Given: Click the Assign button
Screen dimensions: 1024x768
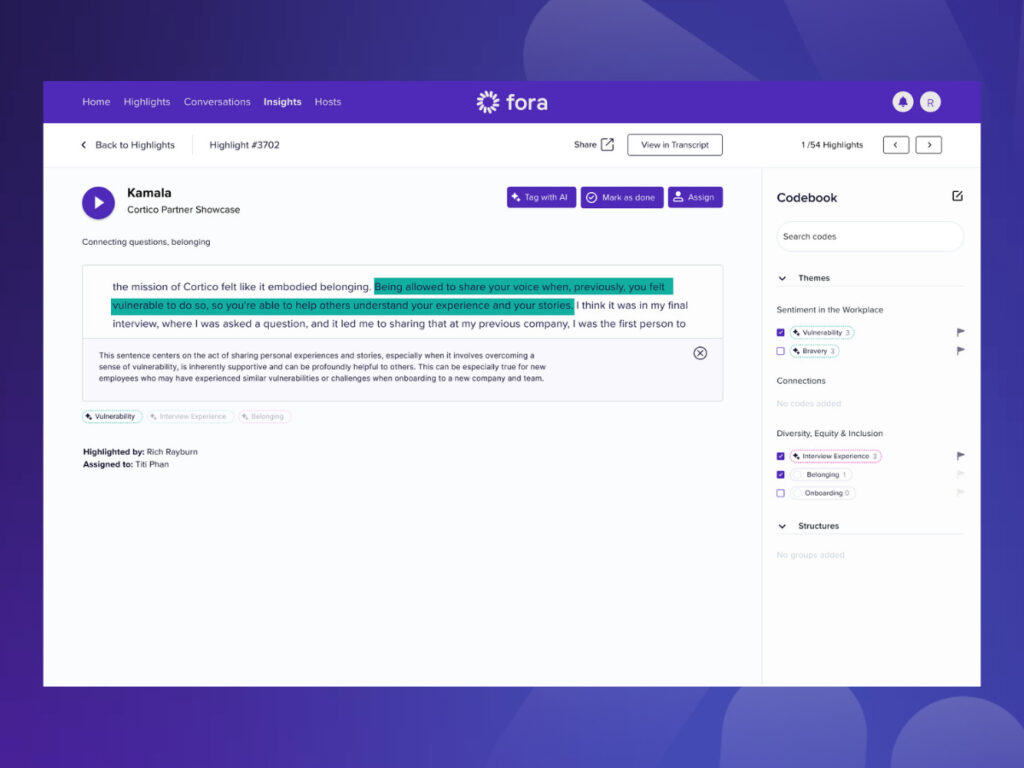Looking at the screenshot, I should pyautogui.click(x=695, y=197).
